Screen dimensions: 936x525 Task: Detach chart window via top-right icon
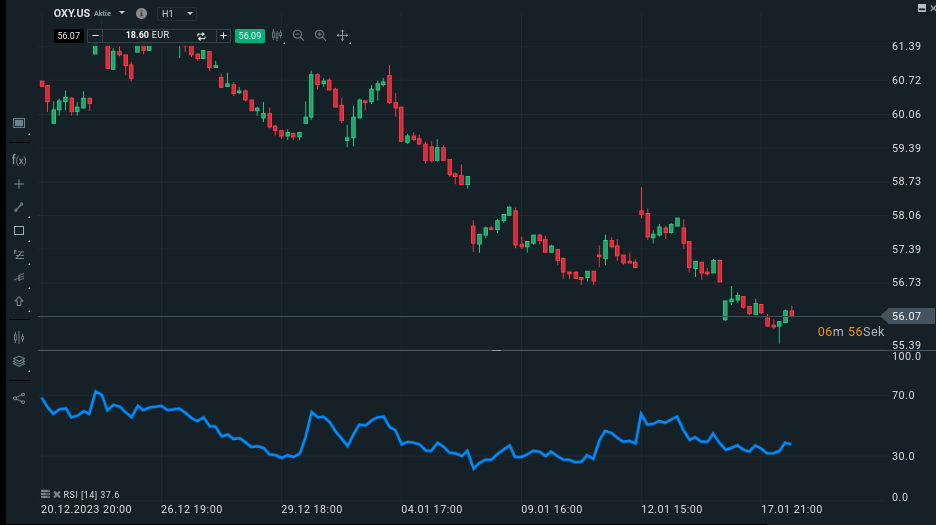pos(922,8)
